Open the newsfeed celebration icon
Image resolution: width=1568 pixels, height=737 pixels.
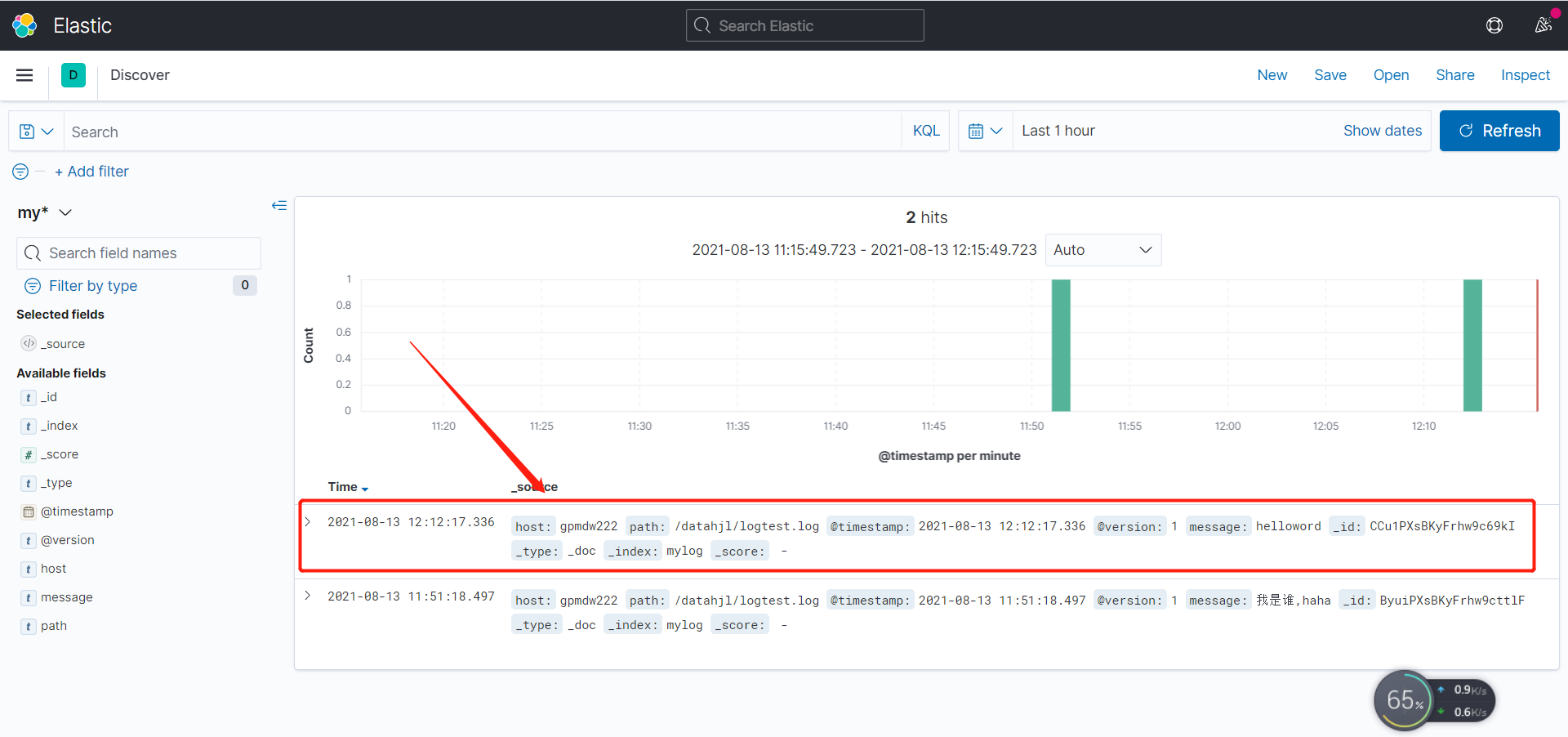point(1543,25)
